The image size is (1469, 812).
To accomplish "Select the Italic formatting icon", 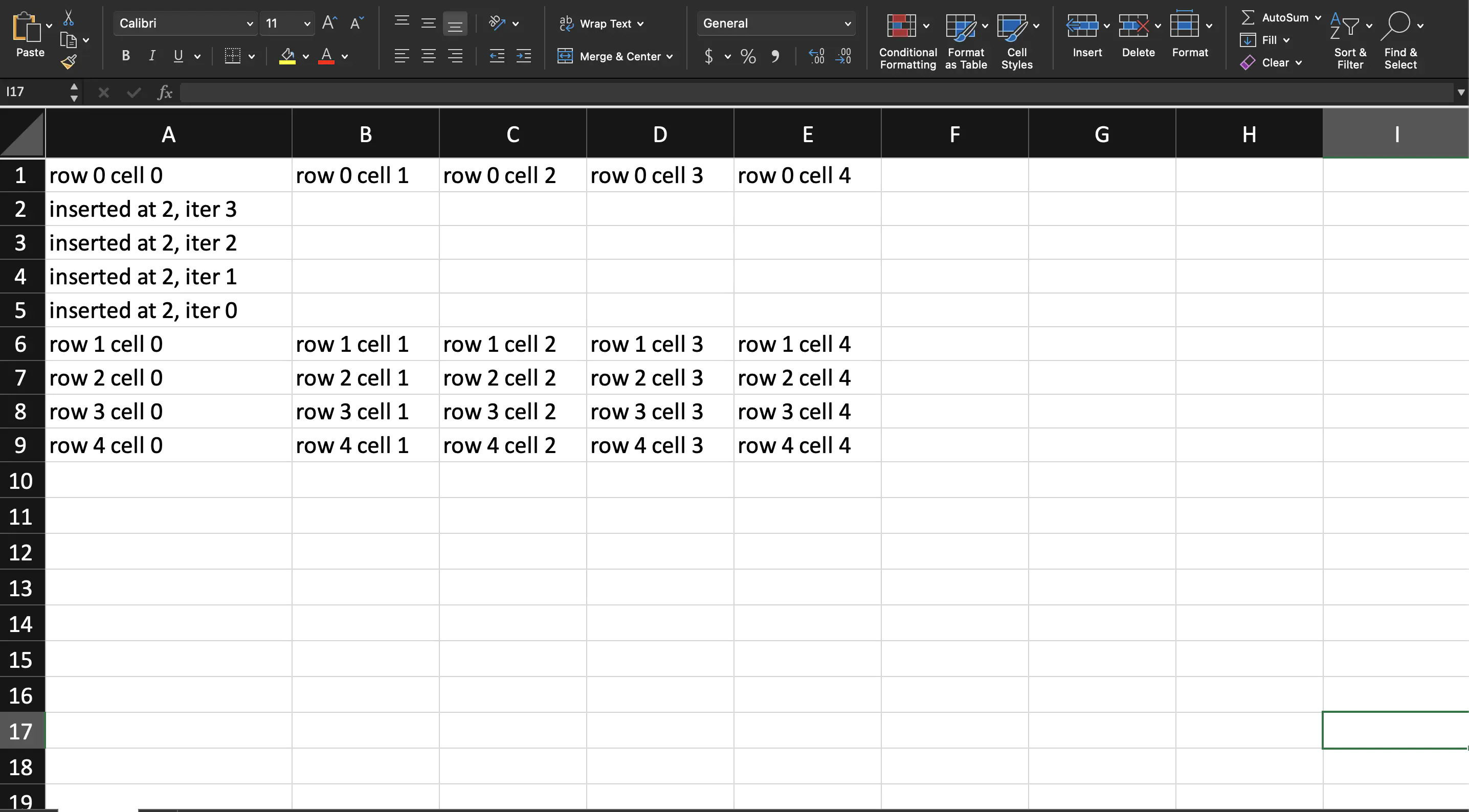I will (152, 55).
